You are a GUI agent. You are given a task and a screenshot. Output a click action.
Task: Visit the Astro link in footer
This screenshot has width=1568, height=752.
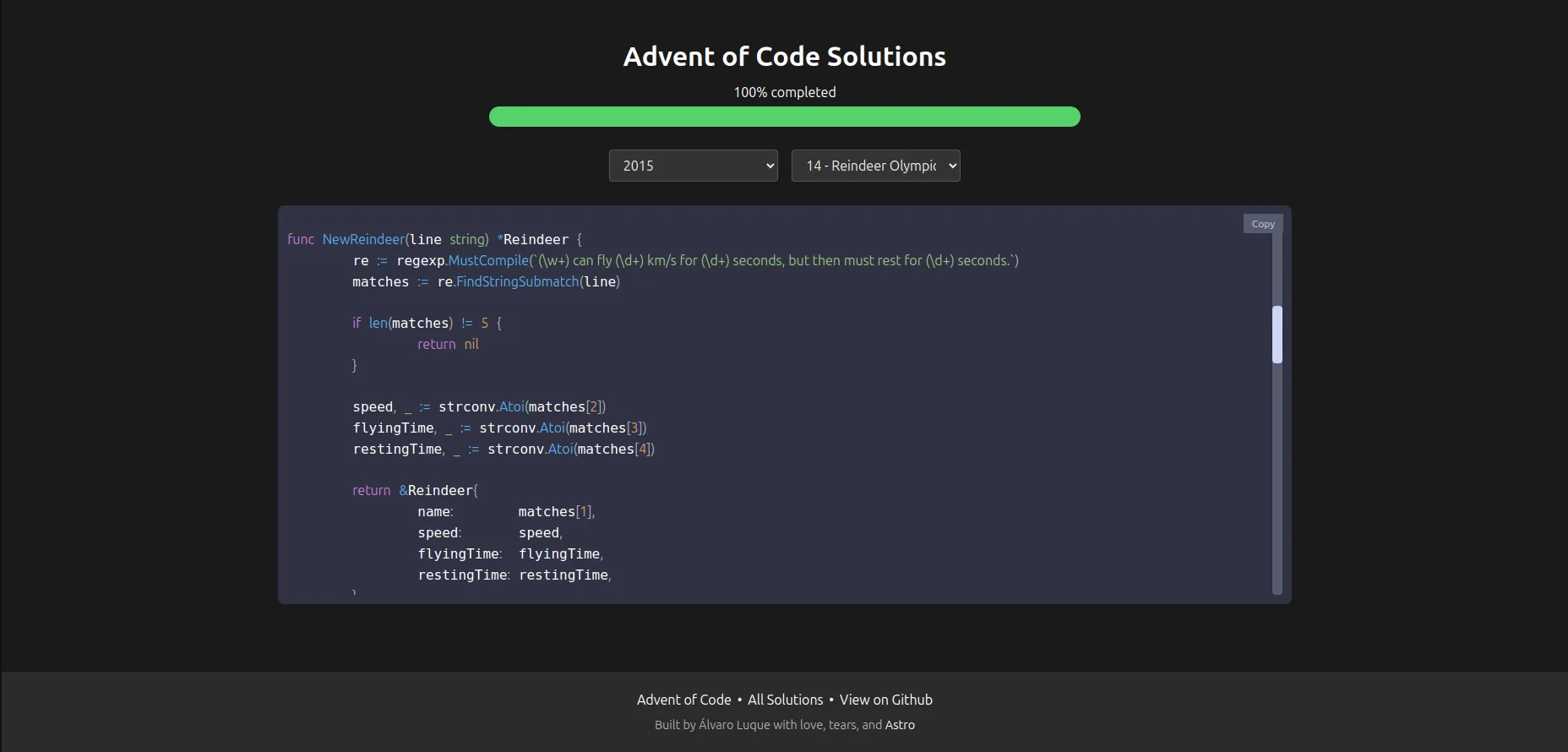click(900, 725)
